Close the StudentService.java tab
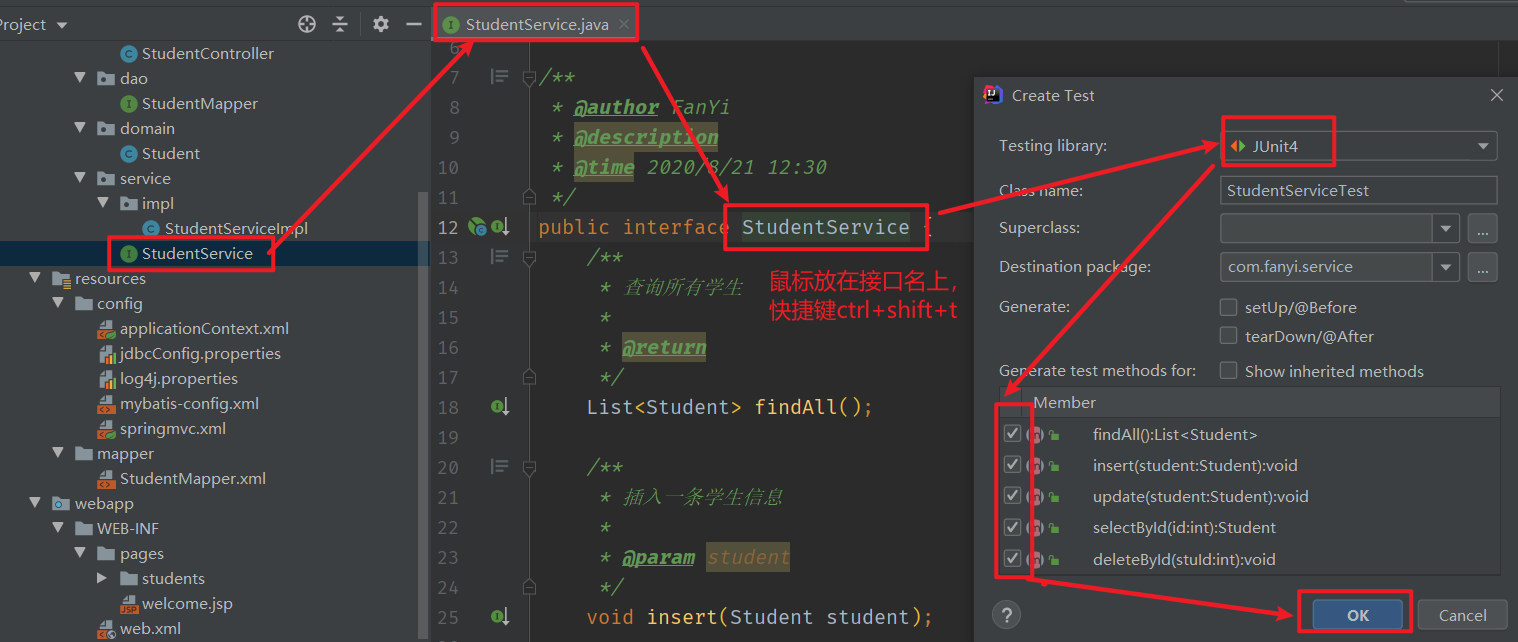 [x=624, y=24]
